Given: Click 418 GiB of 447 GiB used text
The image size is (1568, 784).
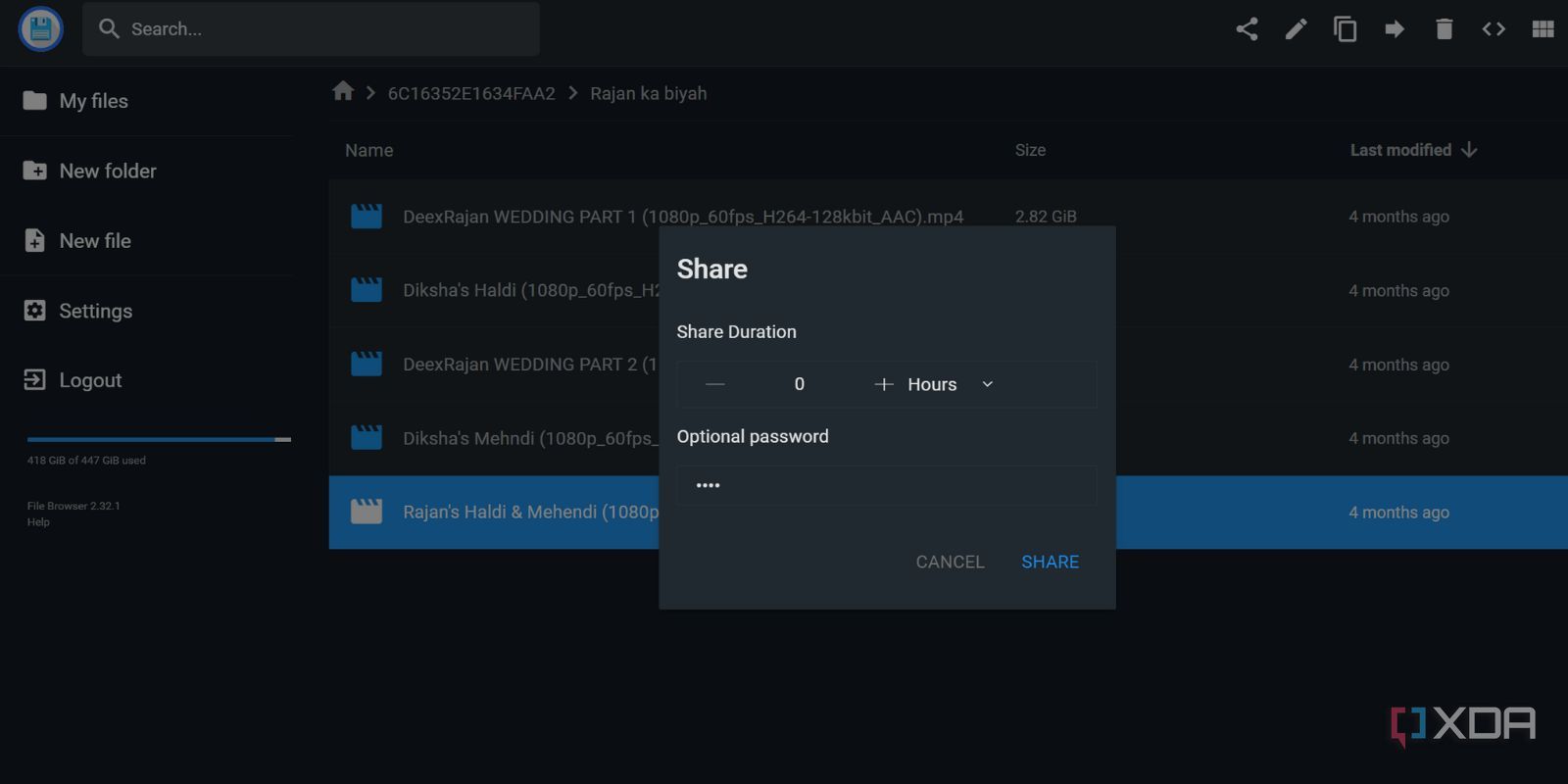Looking at the screenshot, I should [x=86, y=460].
